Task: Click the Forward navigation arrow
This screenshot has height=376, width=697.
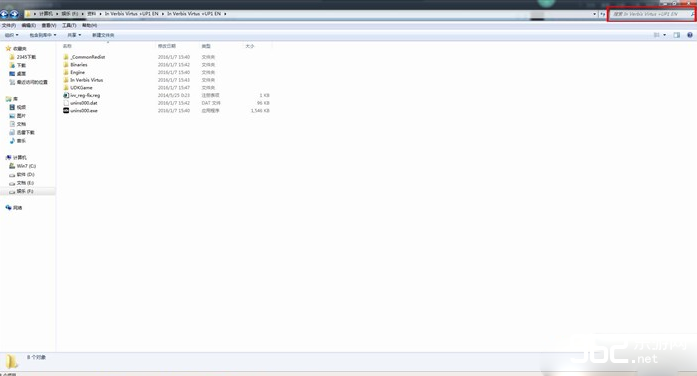Action: pos(14,14)
